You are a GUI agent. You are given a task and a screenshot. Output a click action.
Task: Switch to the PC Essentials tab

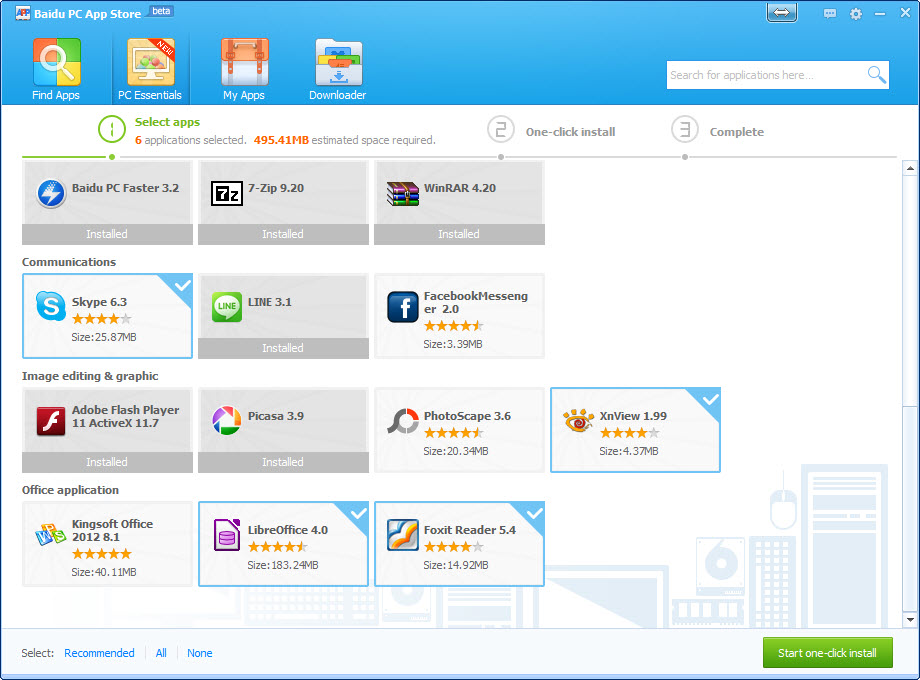click(x=150, y=69)
